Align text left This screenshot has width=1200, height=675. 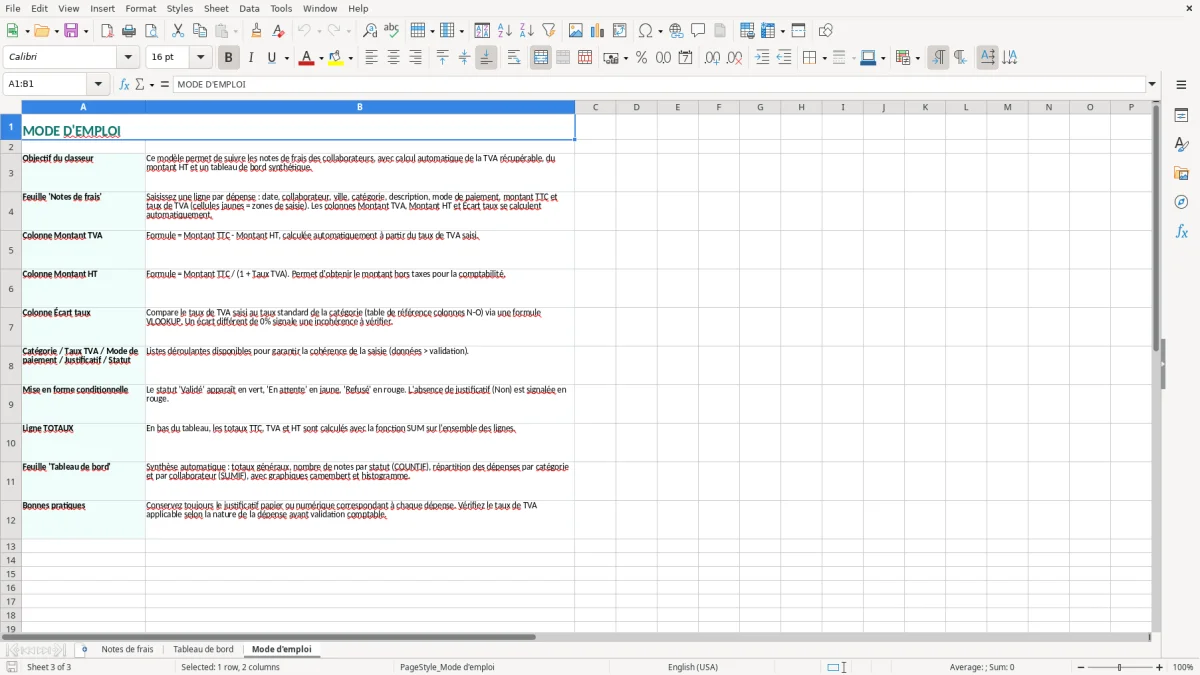point(371,58)
